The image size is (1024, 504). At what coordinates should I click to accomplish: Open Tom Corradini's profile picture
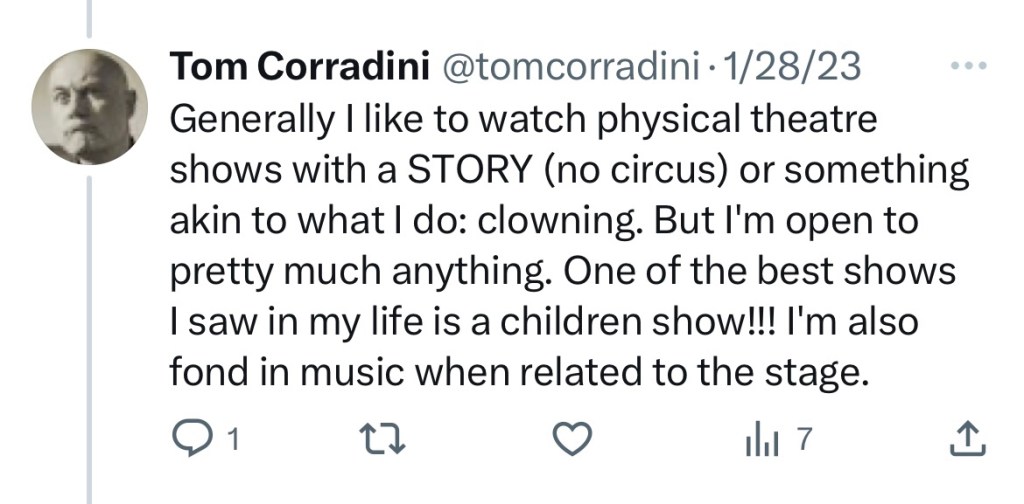click(x=90, y=107)
